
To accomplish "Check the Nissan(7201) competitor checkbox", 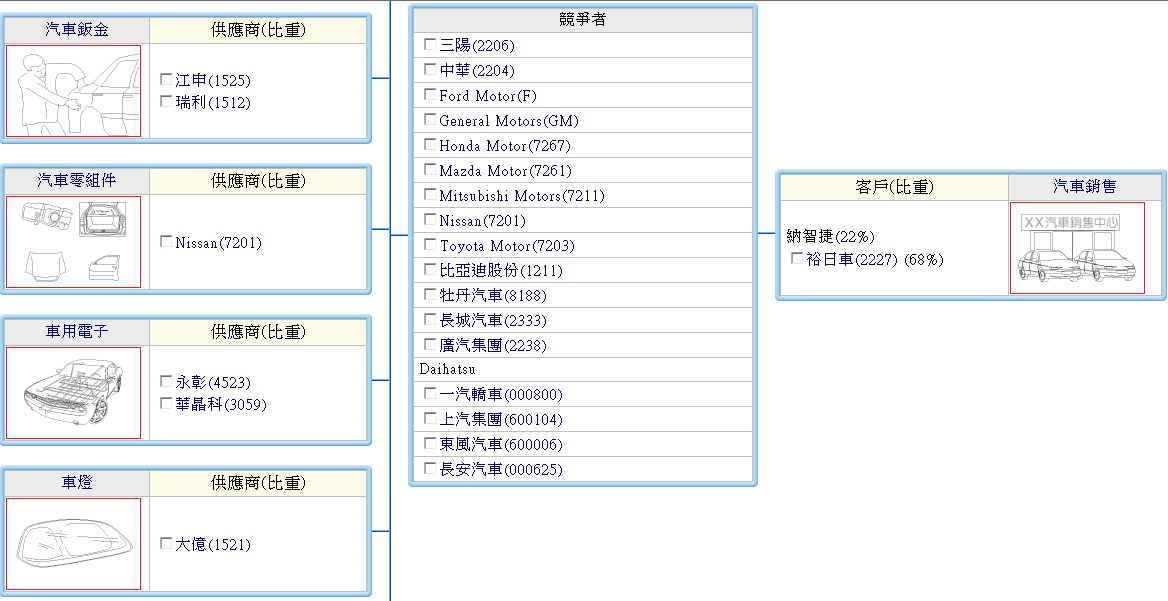I will (x=430, y=220).
